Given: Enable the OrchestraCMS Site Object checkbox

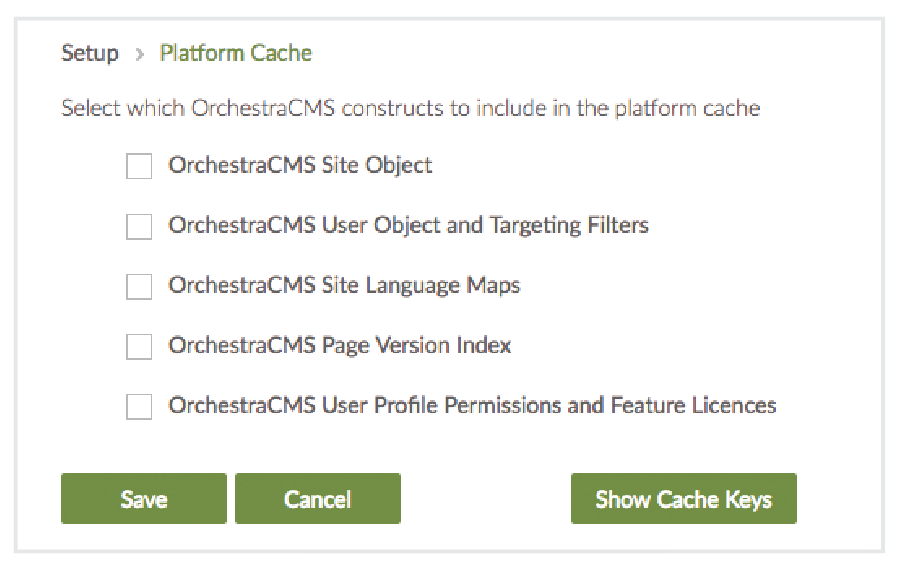Looking at the screenshot, I should point(139,166).
